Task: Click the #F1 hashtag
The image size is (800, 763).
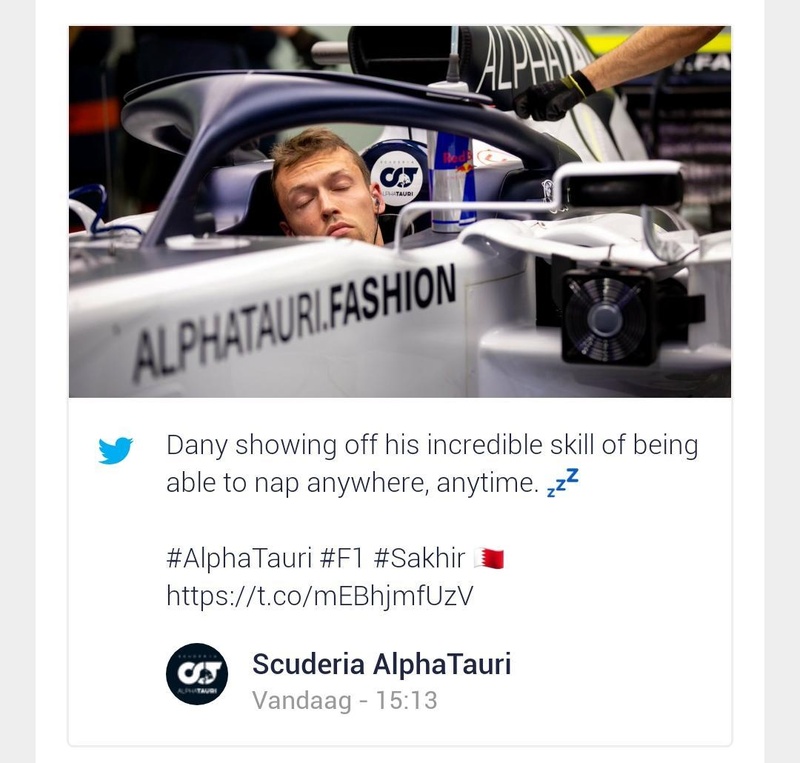Action: click(342, 558)
